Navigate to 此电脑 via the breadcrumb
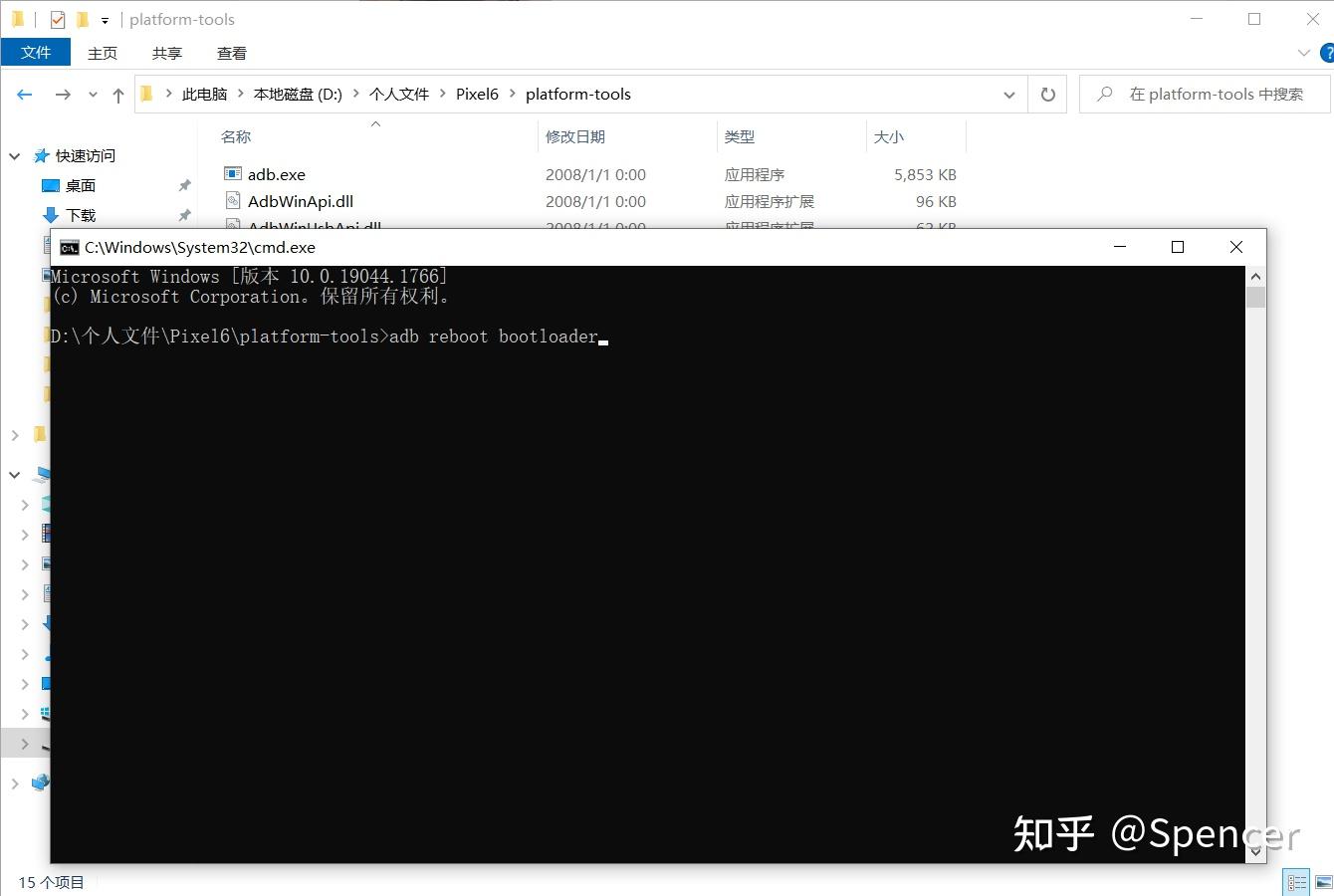This screenshot has width=1334, height=896. (204, 94)
